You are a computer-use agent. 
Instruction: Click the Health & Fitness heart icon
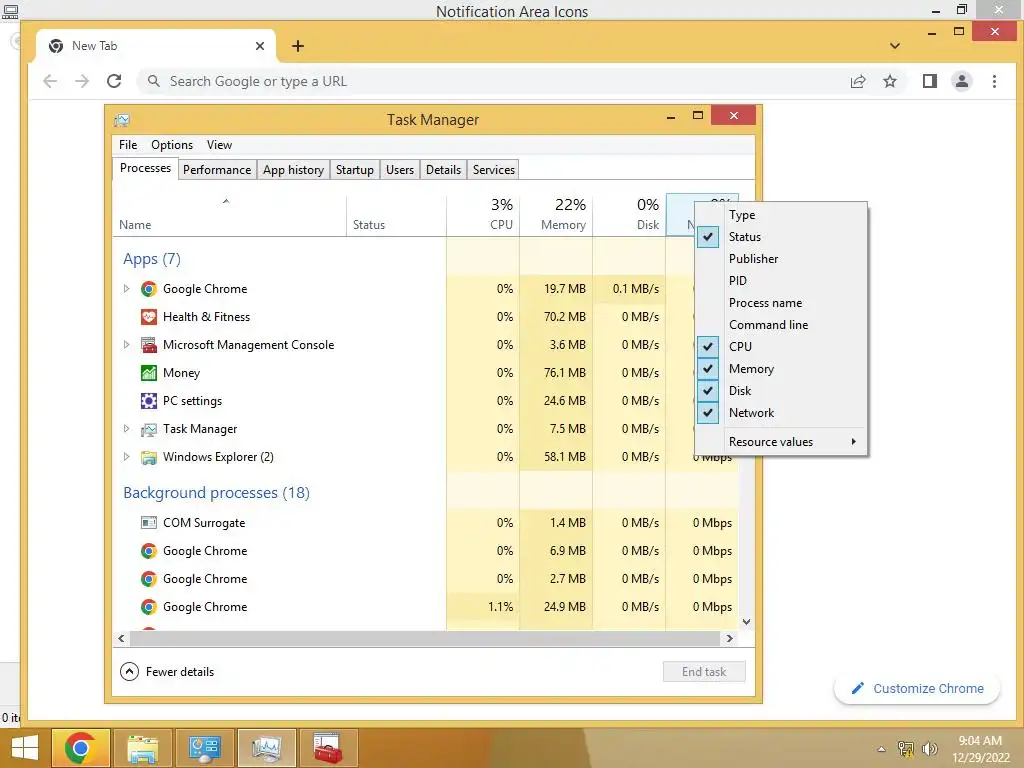pyautogui.click(x=149, y=317)
